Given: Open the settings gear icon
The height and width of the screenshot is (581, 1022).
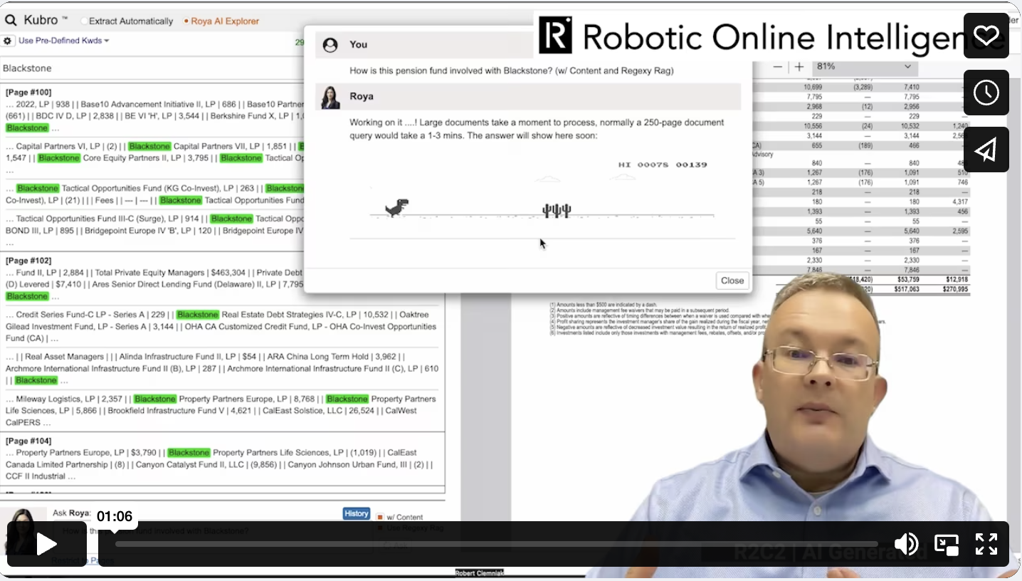Looking at the screenshot, I should pos(8,40).
